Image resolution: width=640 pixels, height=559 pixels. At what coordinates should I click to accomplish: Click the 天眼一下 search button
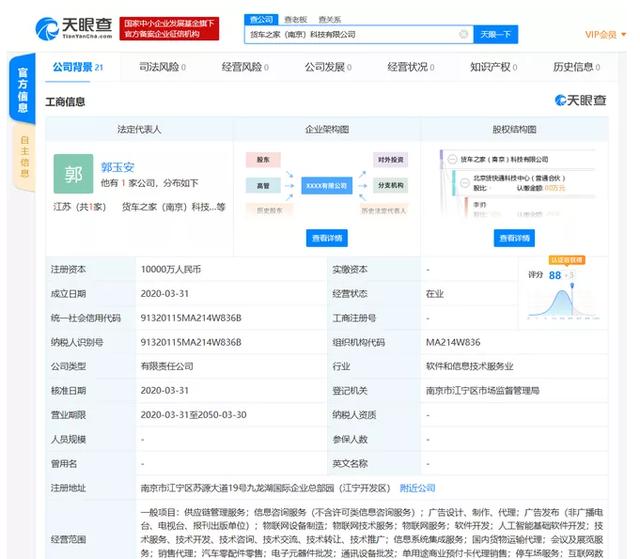(x=496, y=35)
